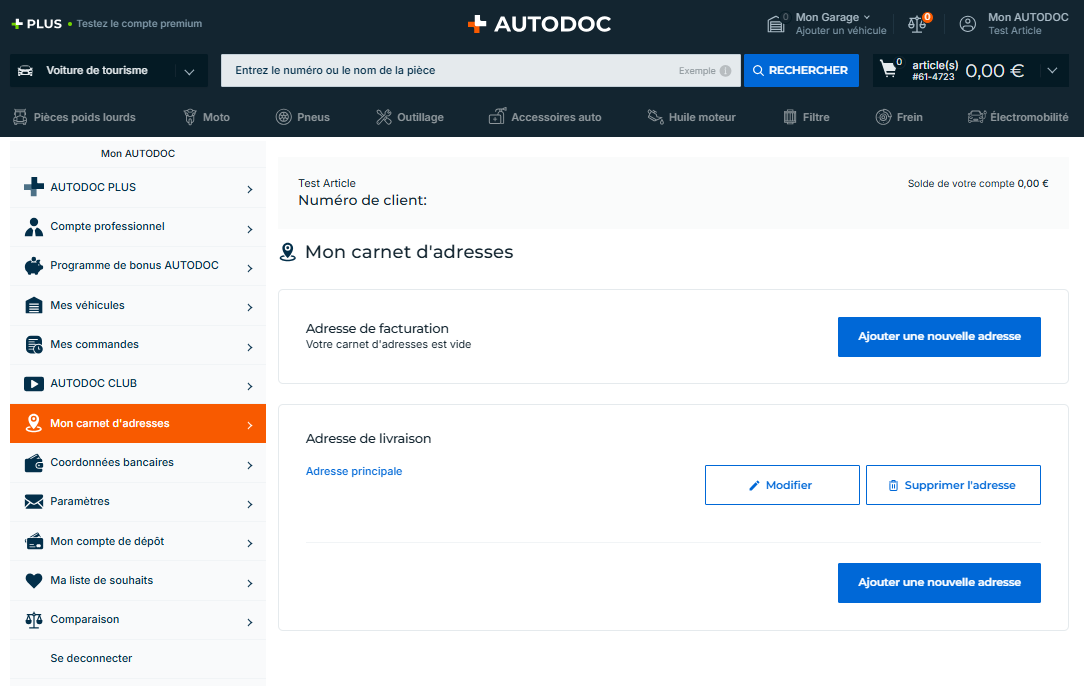Screen dimensions: 1084x696
Task: Open Mes commandes in the sidebar
Action: tap(138, 345)
